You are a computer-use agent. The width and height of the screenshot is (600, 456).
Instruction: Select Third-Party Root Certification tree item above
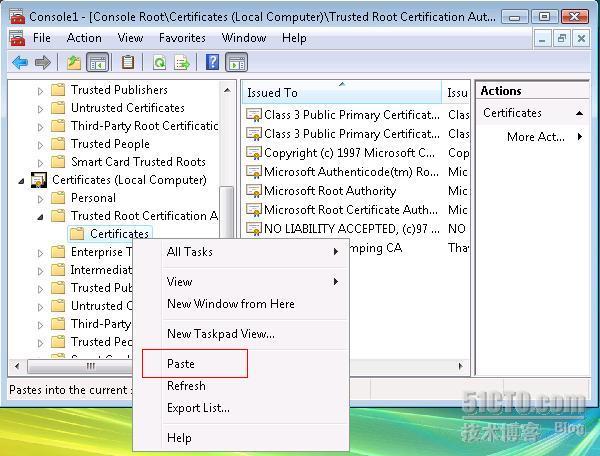(x=145, y=126)
